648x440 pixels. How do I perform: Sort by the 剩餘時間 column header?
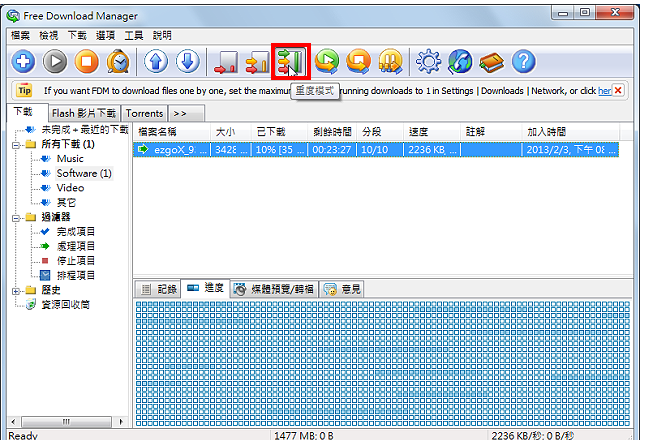click(332, 132)
